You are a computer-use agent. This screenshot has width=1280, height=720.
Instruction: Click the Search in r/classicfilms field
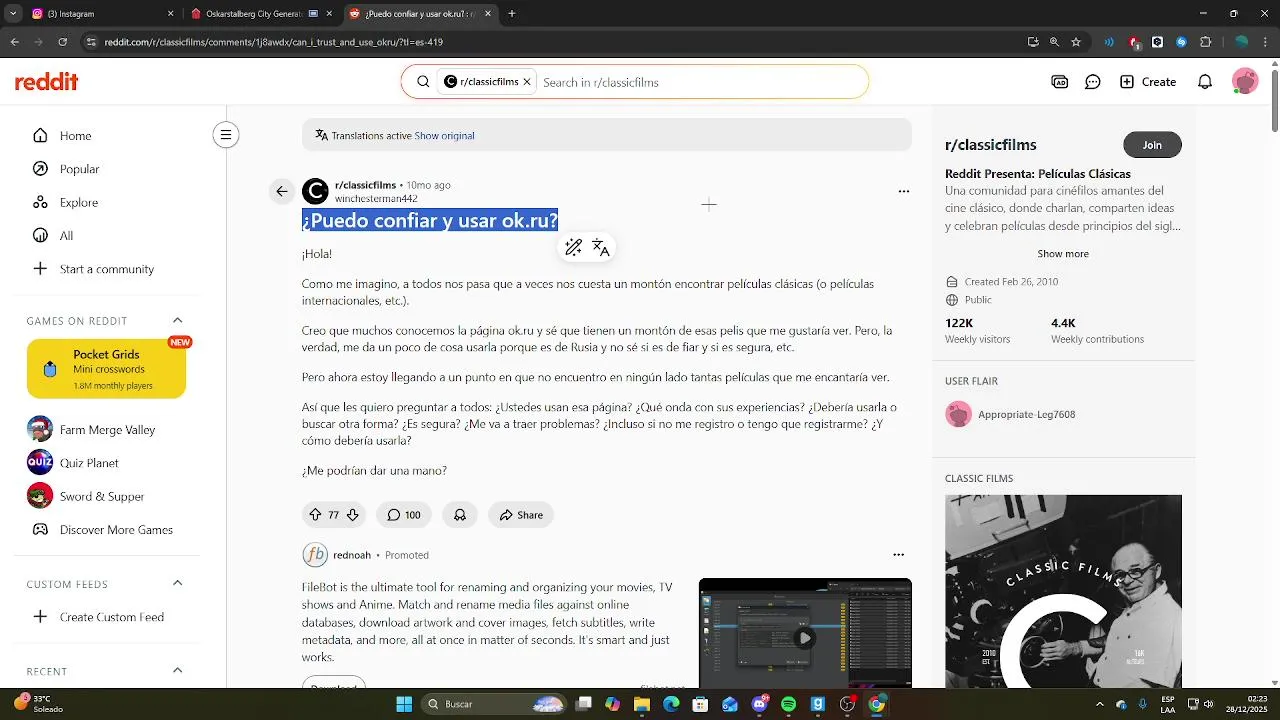pyautogui.click(x=700, y=82)
